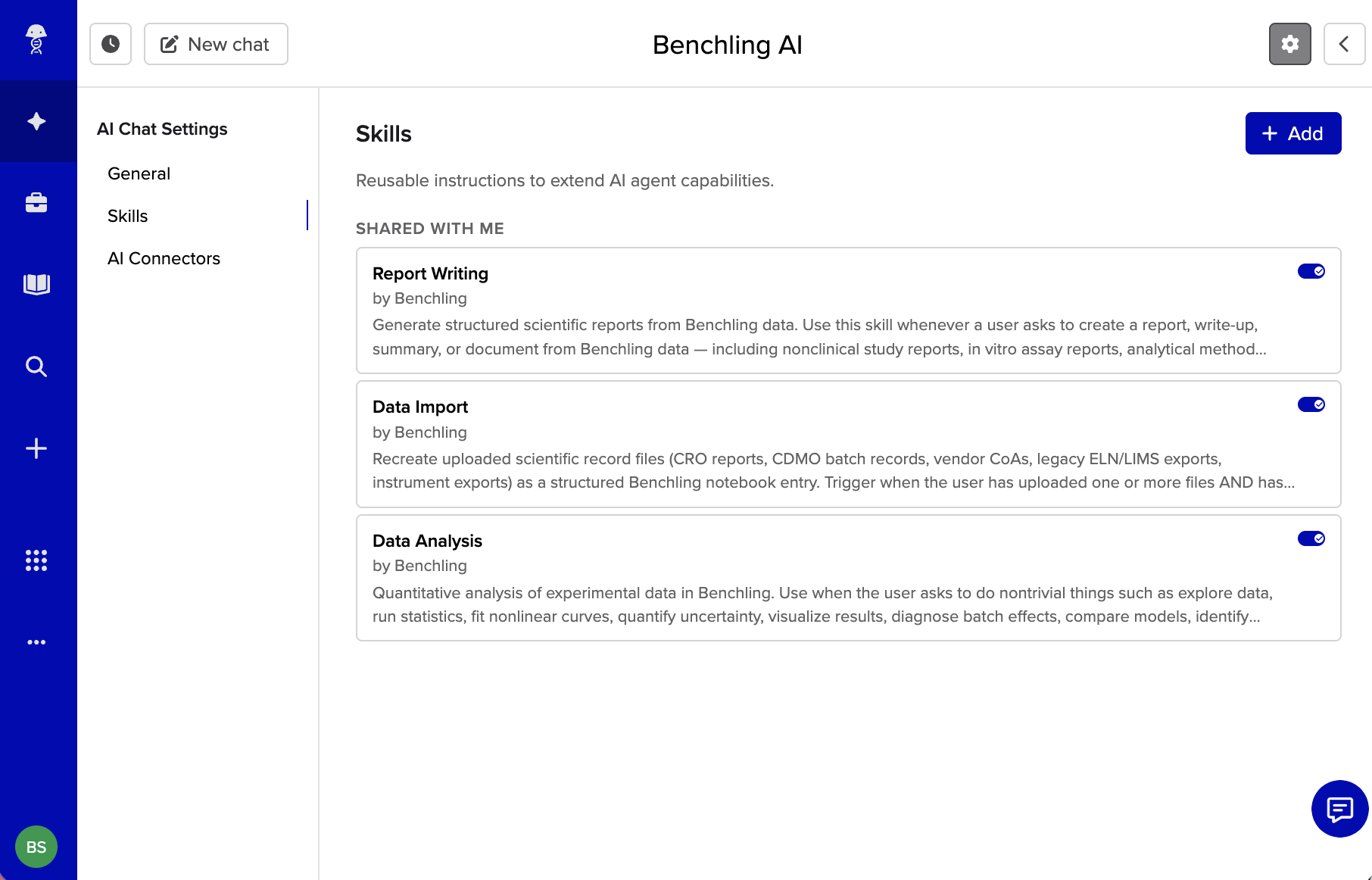Open the BS user avatar
The image size is (1372, 880).
(x=36, y=847)
